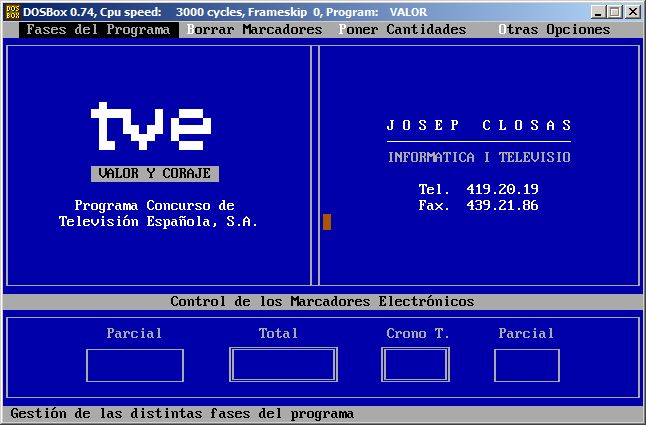Open the Fases del Programa menu
Image resolution: width=646 pixels, height=425 pixels.
(98, 30)
